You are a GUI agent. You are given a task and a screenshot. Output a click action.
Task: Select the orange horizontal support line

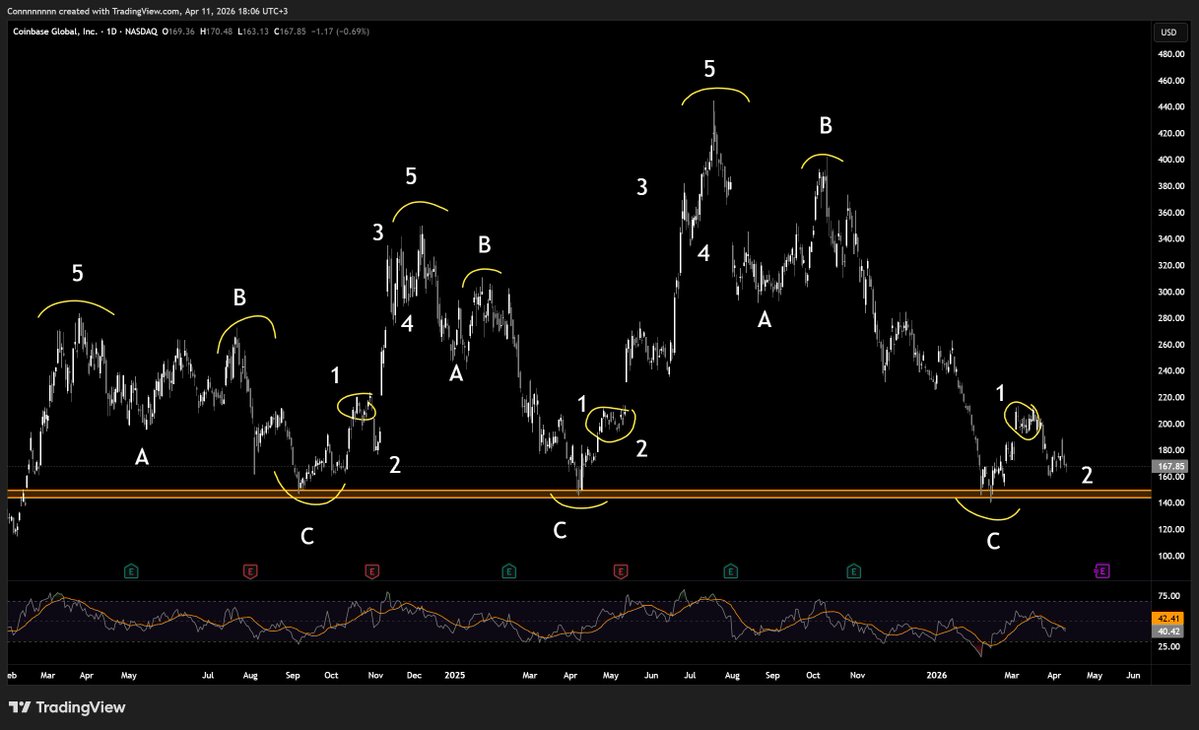click(x=580, y=495)
